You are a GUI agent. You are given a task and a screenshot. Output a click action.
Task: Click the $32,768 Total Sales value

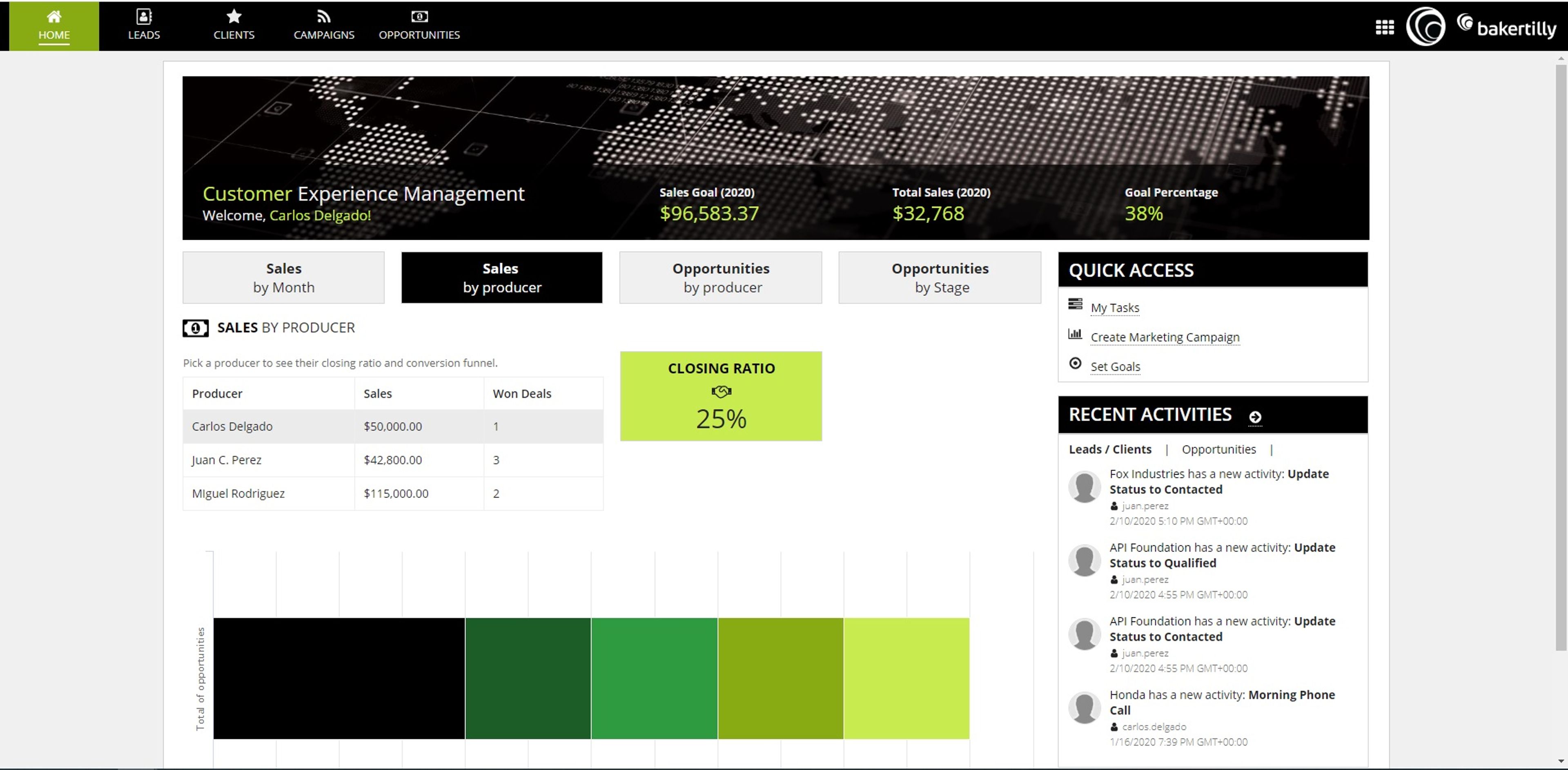pos(928,214)
